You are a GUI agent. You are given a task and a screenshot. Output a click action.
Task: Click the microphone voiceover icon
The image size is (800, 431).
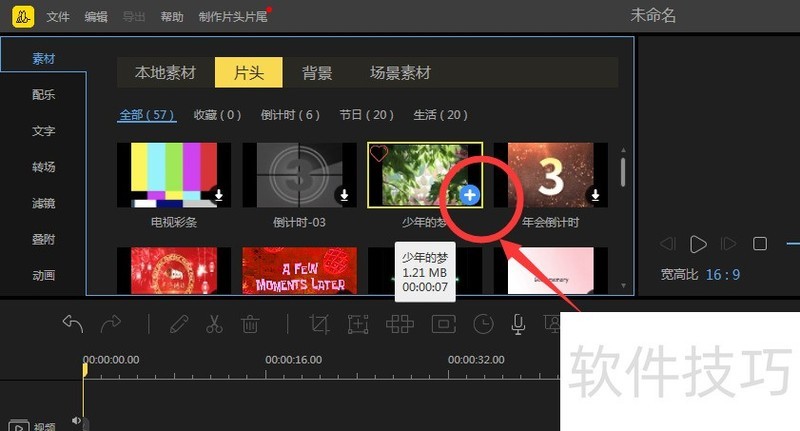click(x=519, y=324)
